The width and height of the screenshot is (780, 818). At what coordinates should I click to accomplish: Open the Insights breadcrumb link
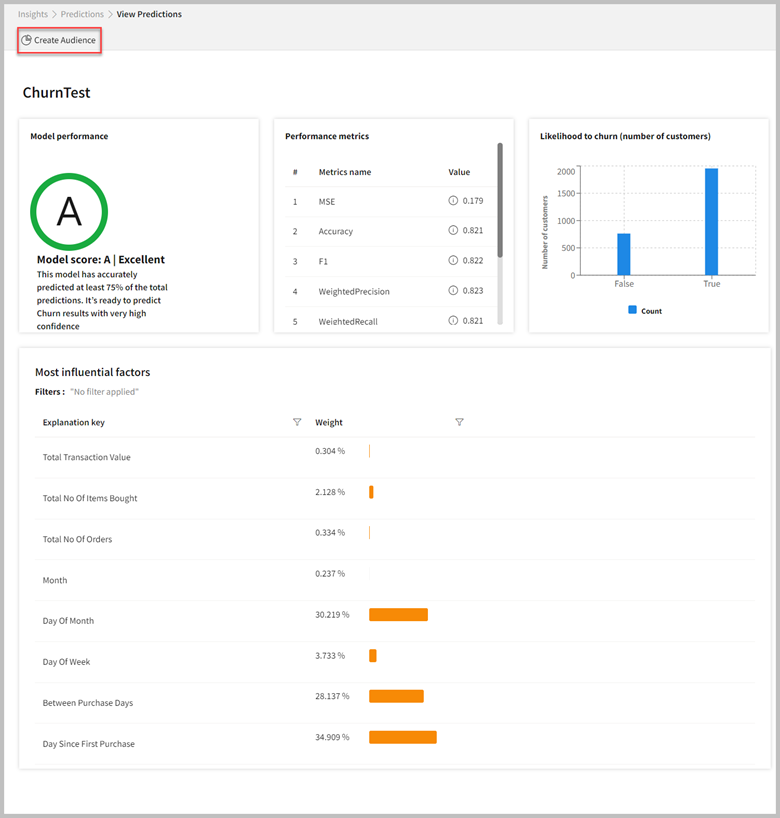pyautogui.click(x=32, y=14)
